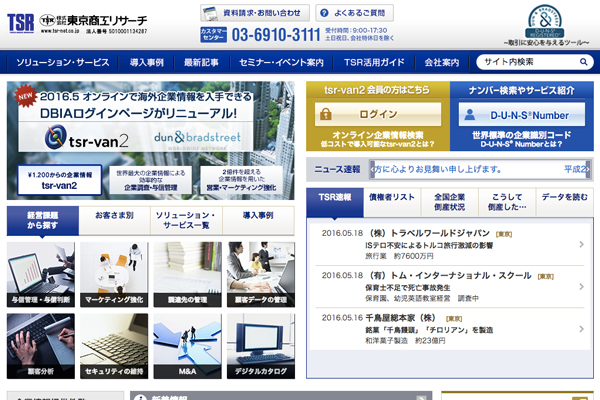The image size is (600, 400).
Task: Click the D-U-N-S Registered seal badge
Action: 545,21
